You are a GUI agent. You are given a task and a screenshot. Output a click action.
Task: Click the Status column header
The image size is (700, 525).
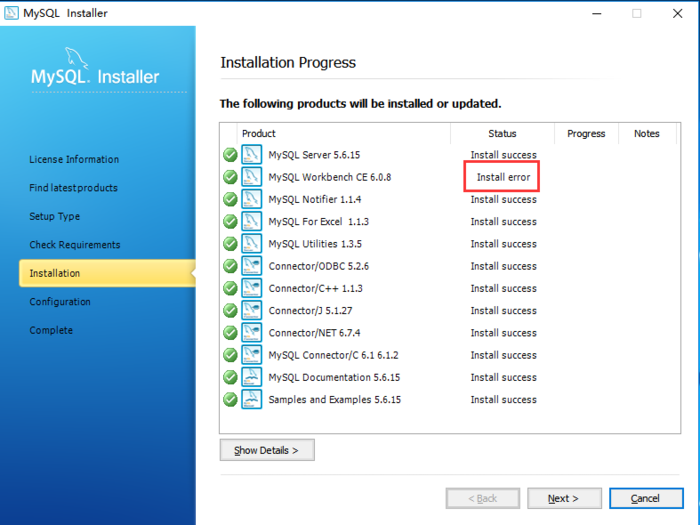[502, 133]
